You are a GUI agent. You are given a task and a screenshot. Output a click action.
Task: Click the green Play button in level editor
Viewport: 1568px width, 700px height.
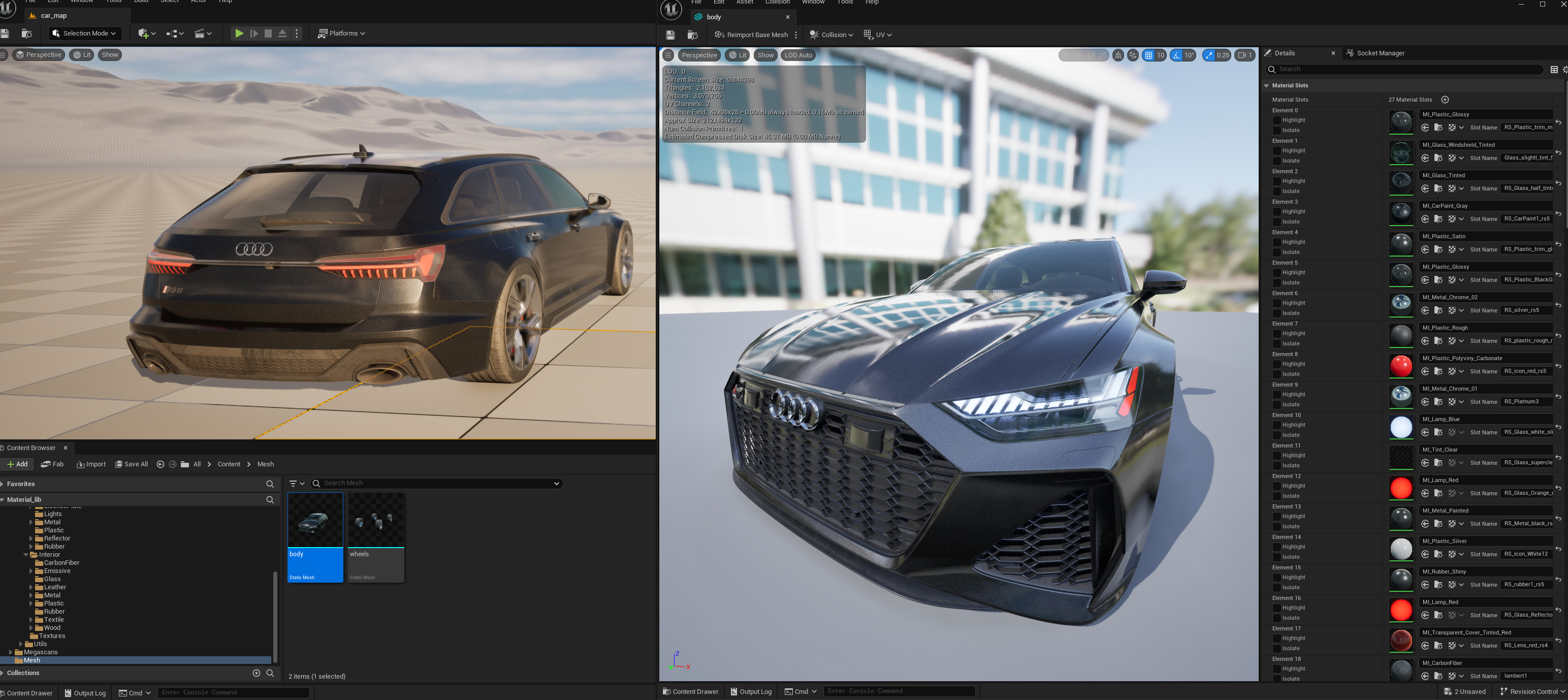(239, 34)
